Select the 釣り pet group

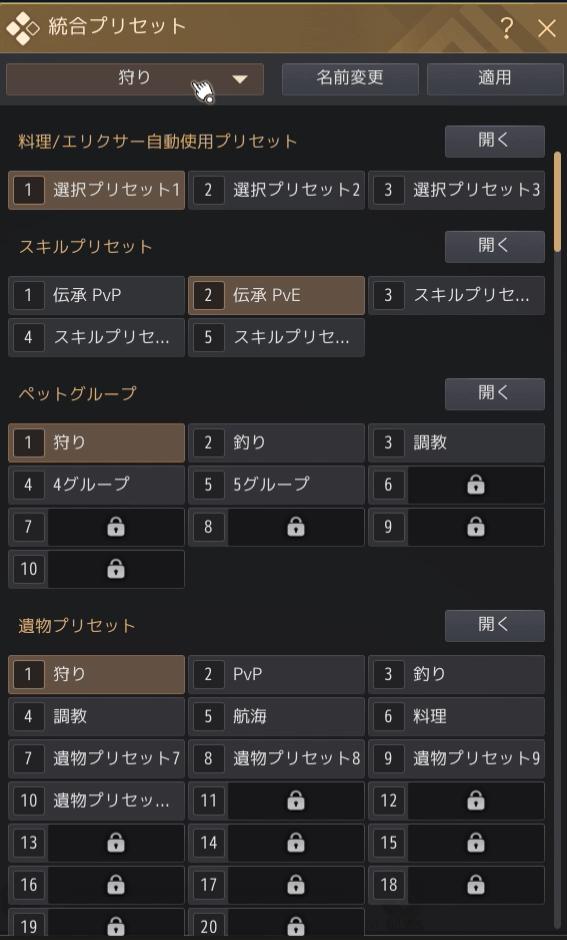[276, 442]
